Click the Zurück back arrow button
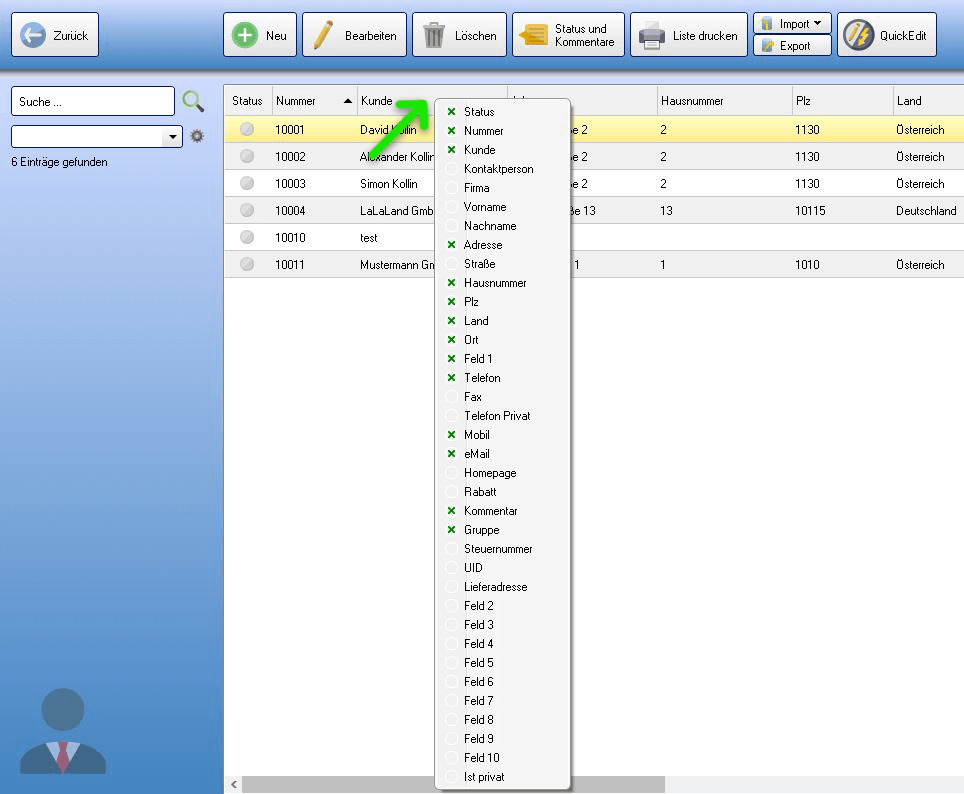The width and height of the screenshot is (964, 794). (x=55, y=35)
